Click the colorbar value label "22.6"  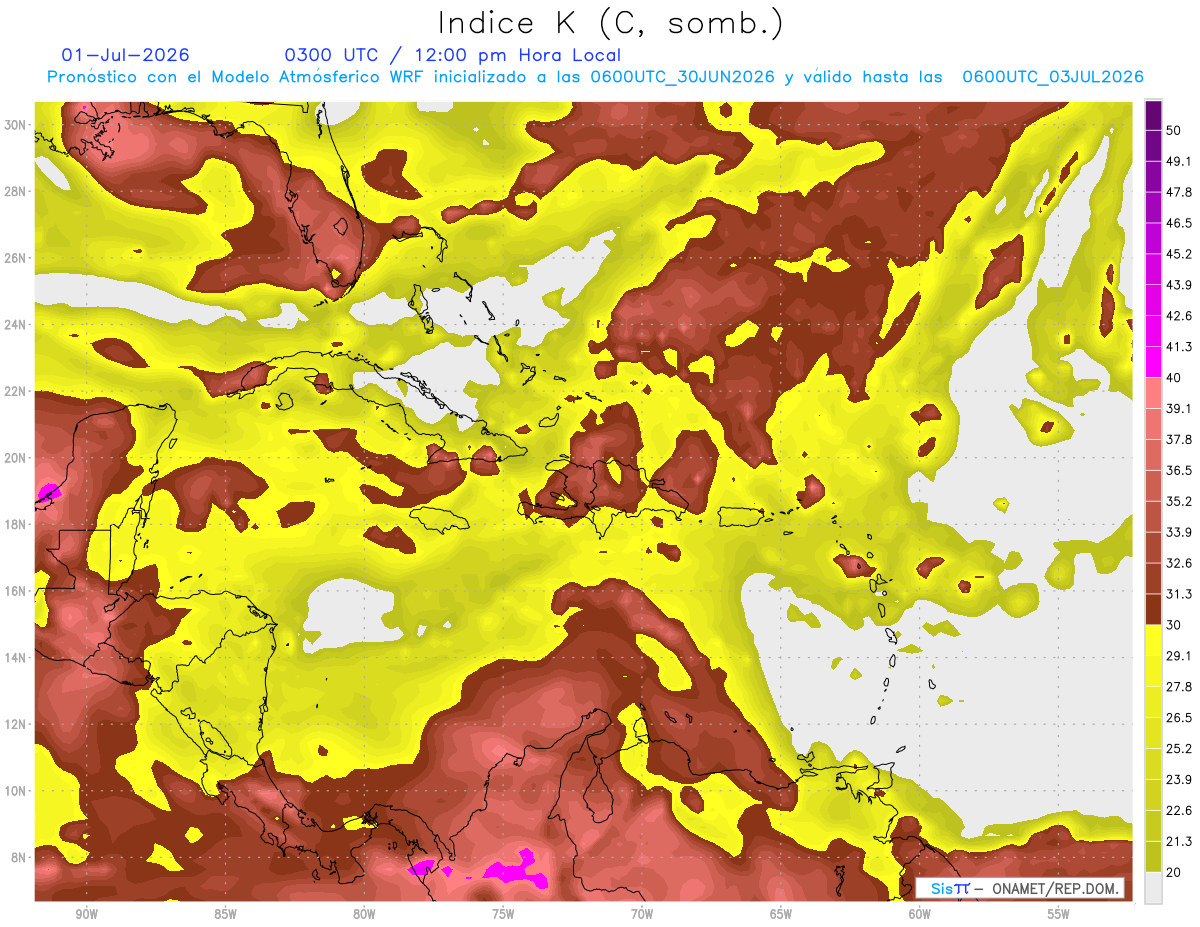tap(1178, 810)
